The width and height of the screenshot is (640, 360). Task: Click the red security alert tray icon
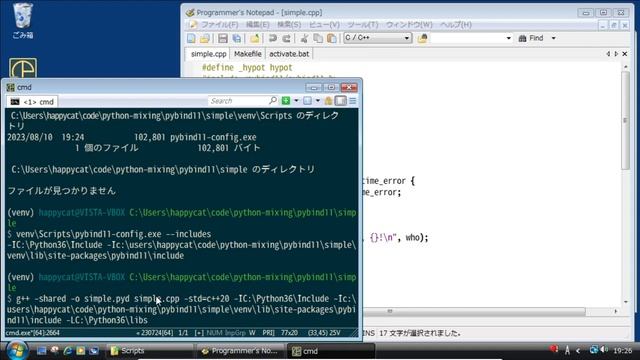[x=553, y=349]
